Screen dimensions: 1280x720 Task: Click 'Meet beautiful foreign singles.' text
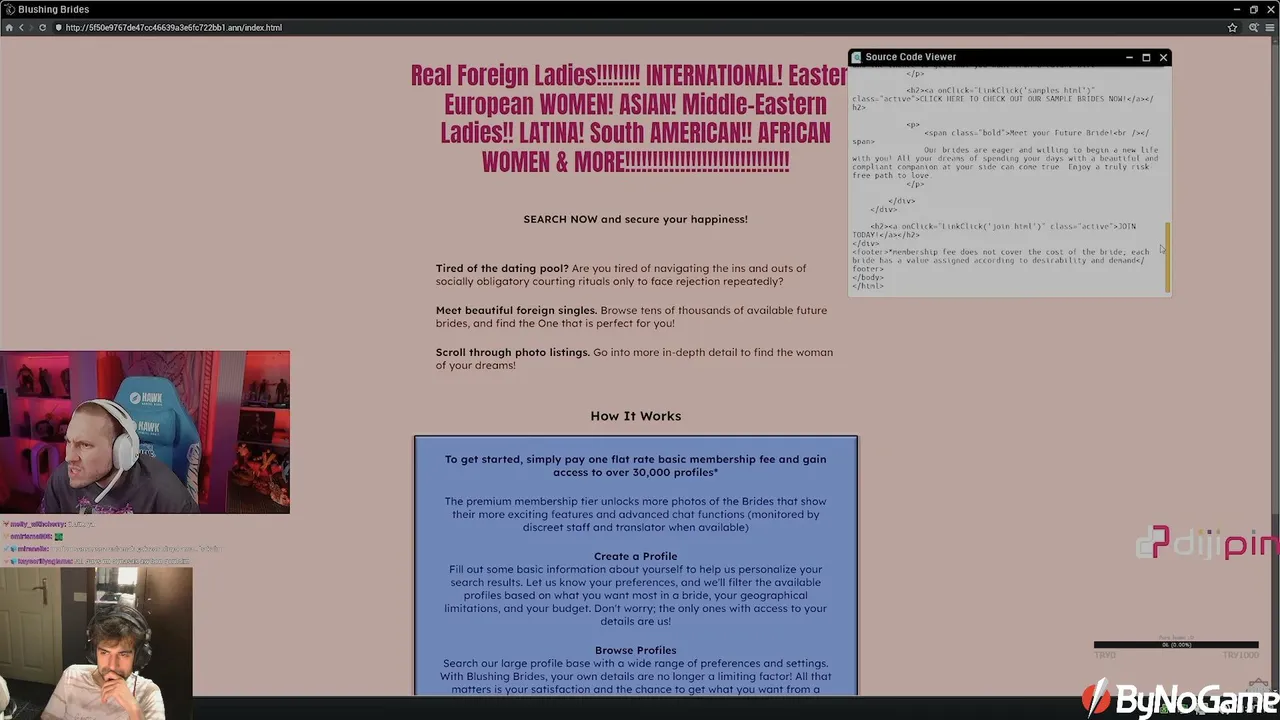[516, 310]
